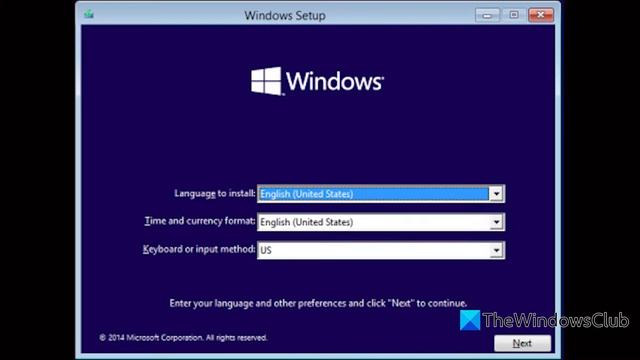Click the 'Language to install:' label
Screen dimensions: 640x360
coord(215,193)
